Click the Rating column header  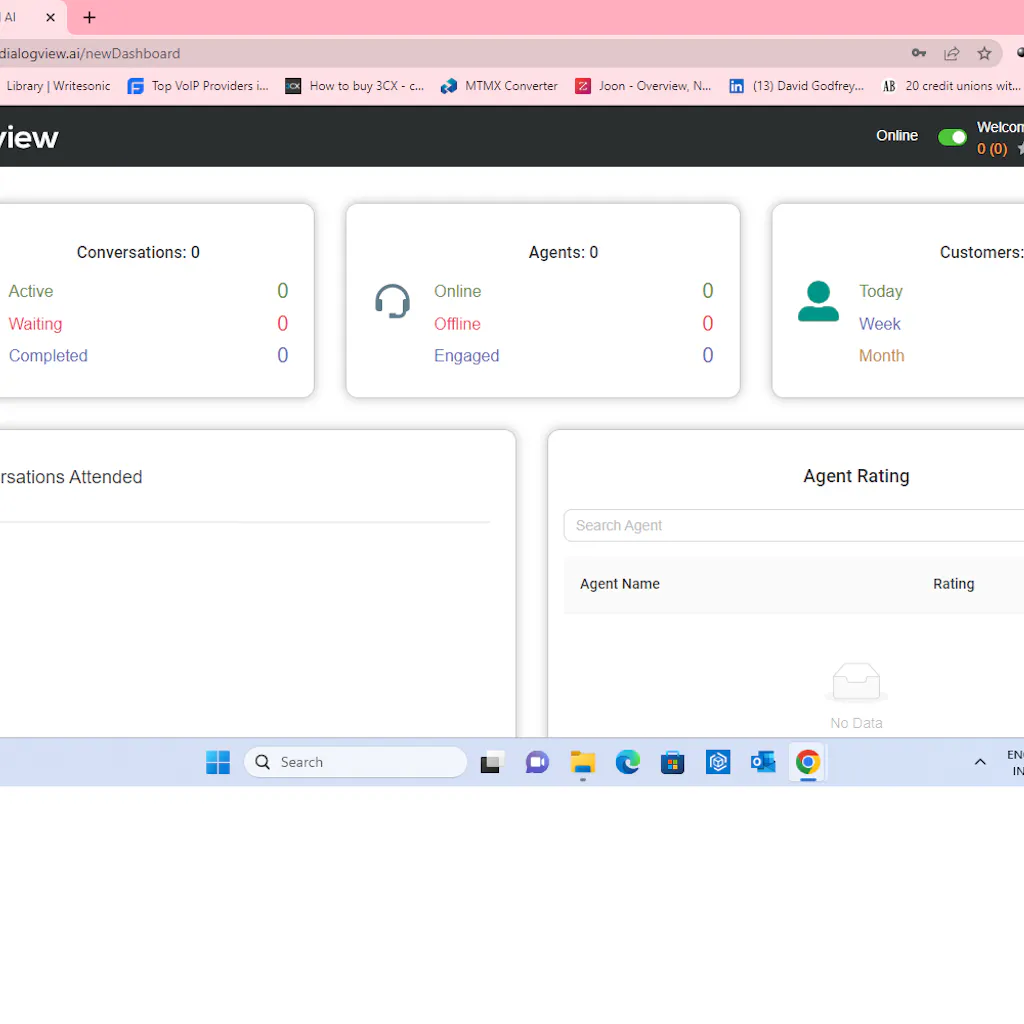click(x=953, y=584)
